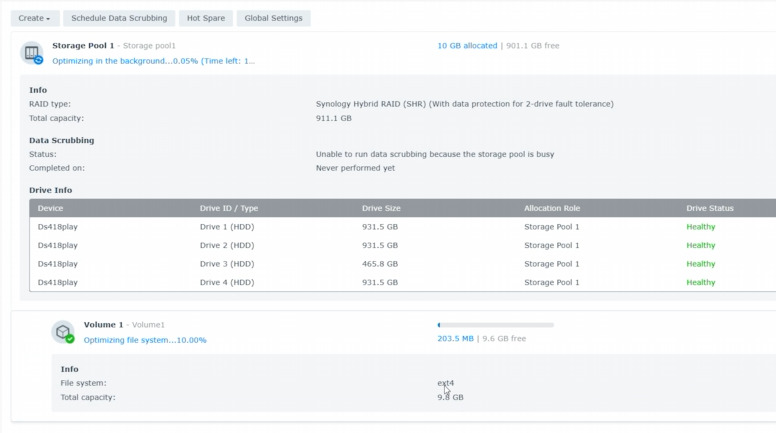Sort by Drive ID / Type column header
776x433 pixels.
click(229, 208)
